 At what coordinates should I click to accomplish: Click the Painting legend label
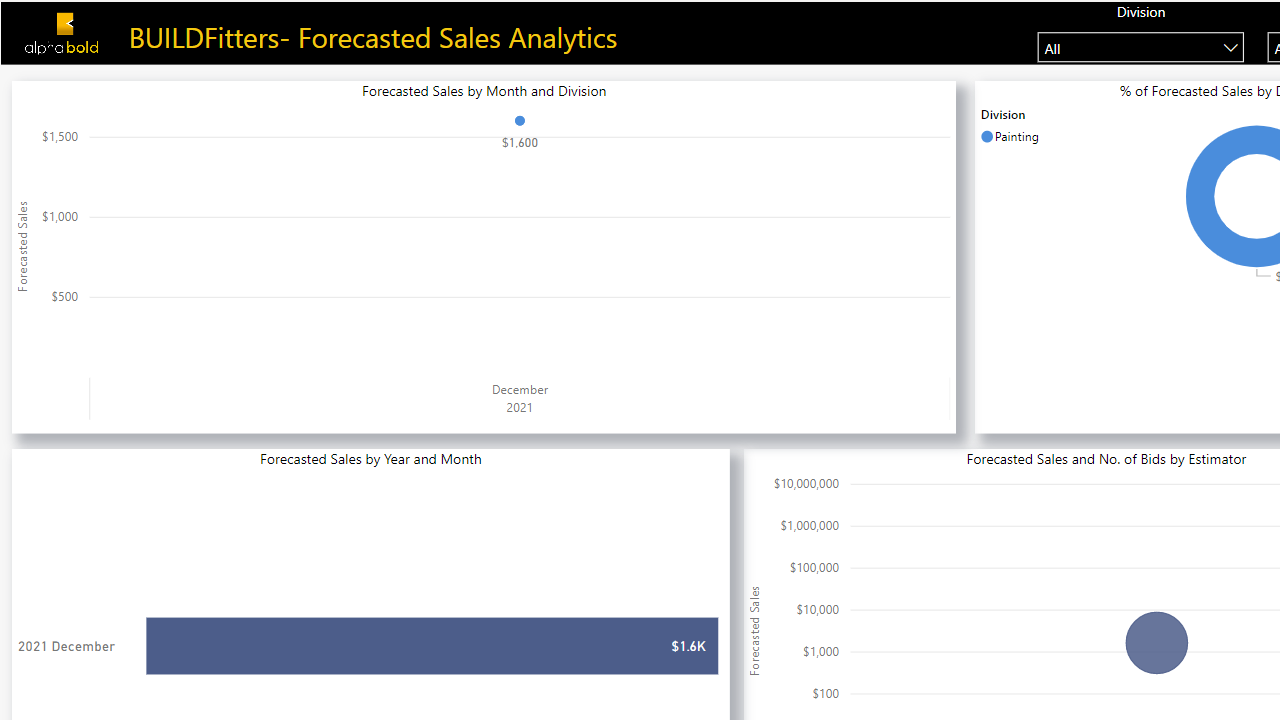1017,137
